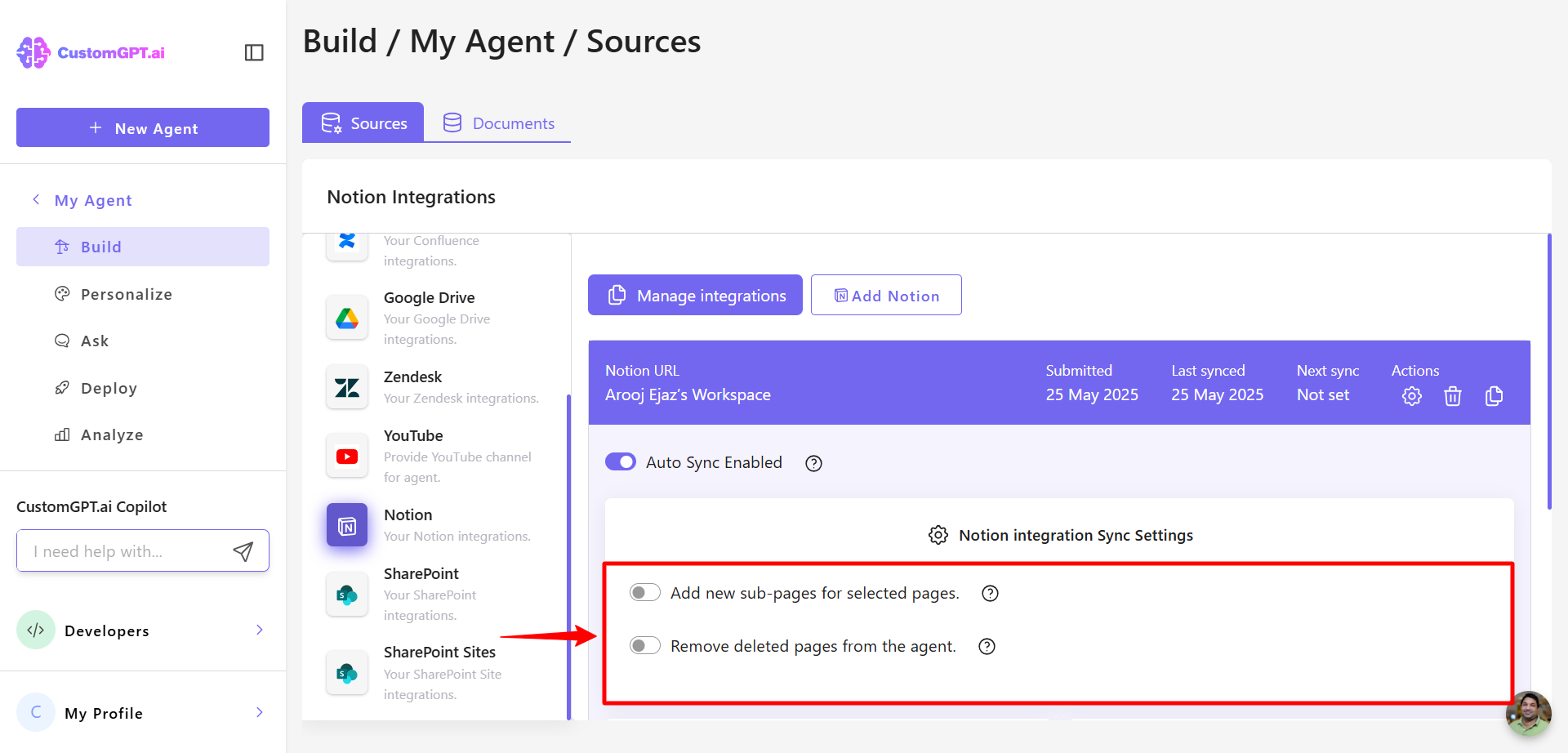
Task: Enable Add new sub-pages for selected pages
Action: click(x=645, y=593)
